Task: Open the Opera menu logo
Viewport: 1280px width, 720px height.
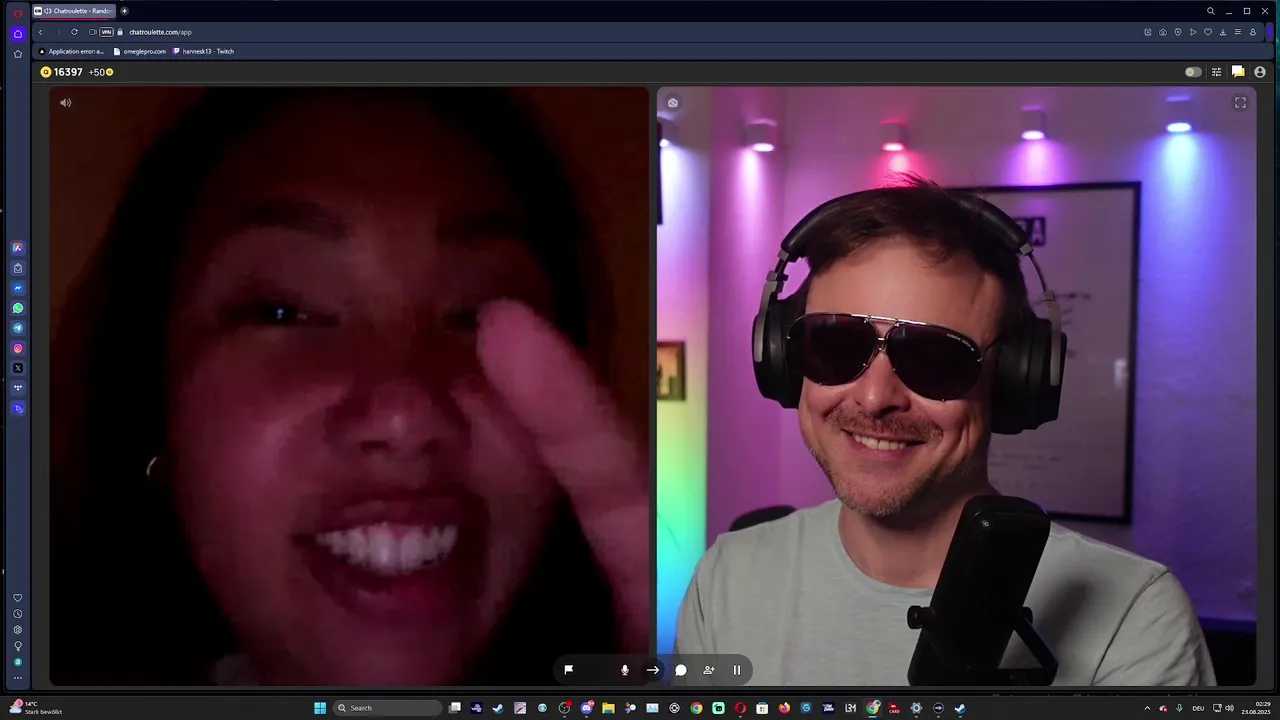Action: tap(17, 13)
